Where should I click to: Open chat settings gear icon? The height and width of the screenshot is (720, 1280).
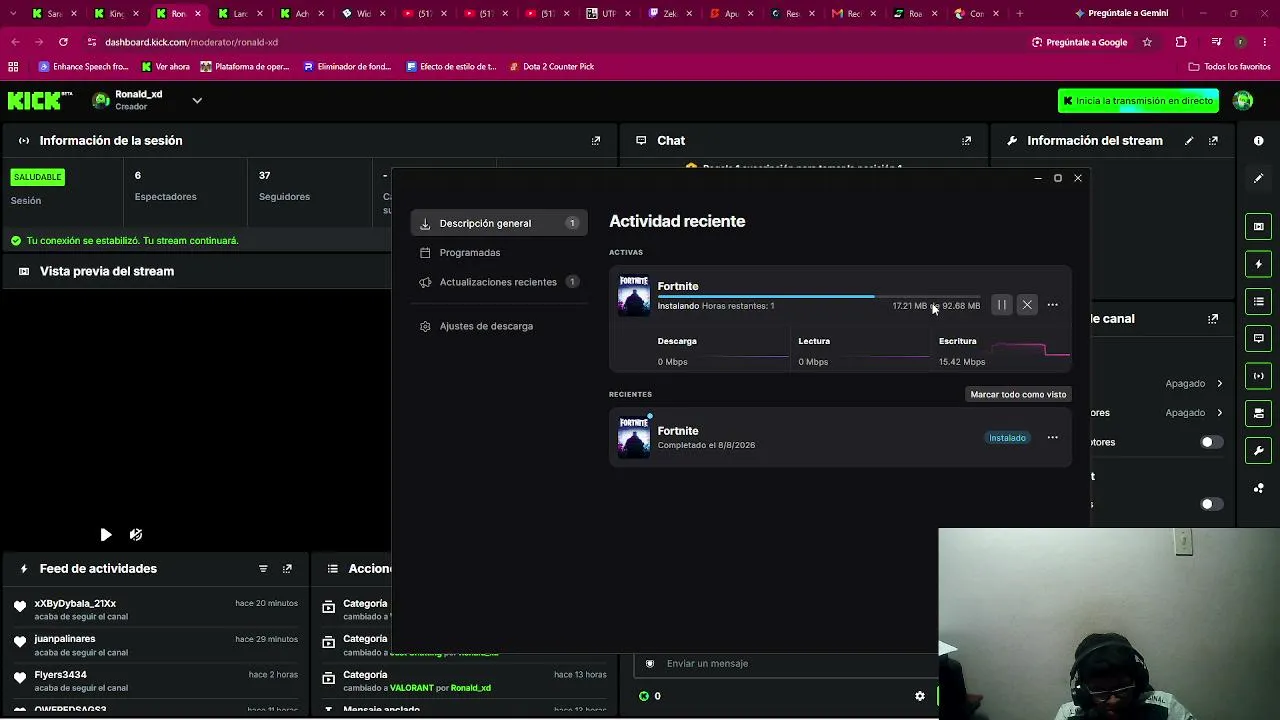(920, 696)
